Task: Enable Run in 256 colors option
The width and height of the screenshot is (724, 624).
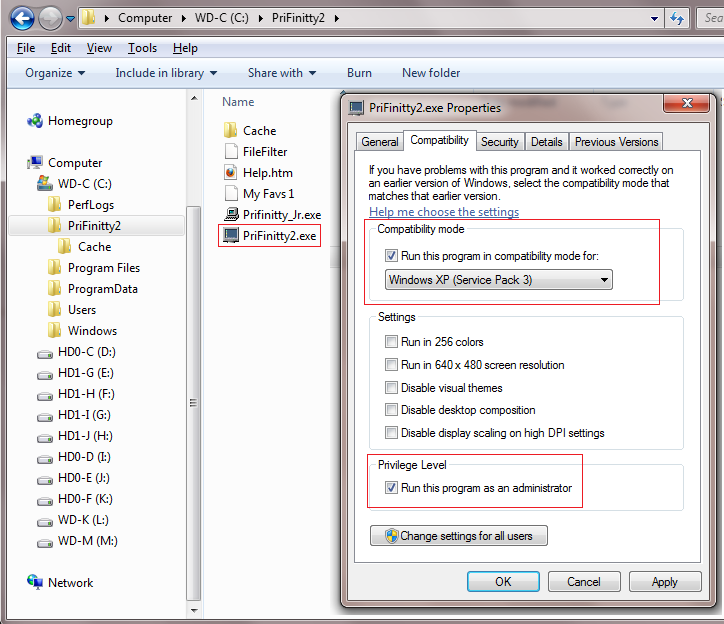Action: tap(391, 342)
